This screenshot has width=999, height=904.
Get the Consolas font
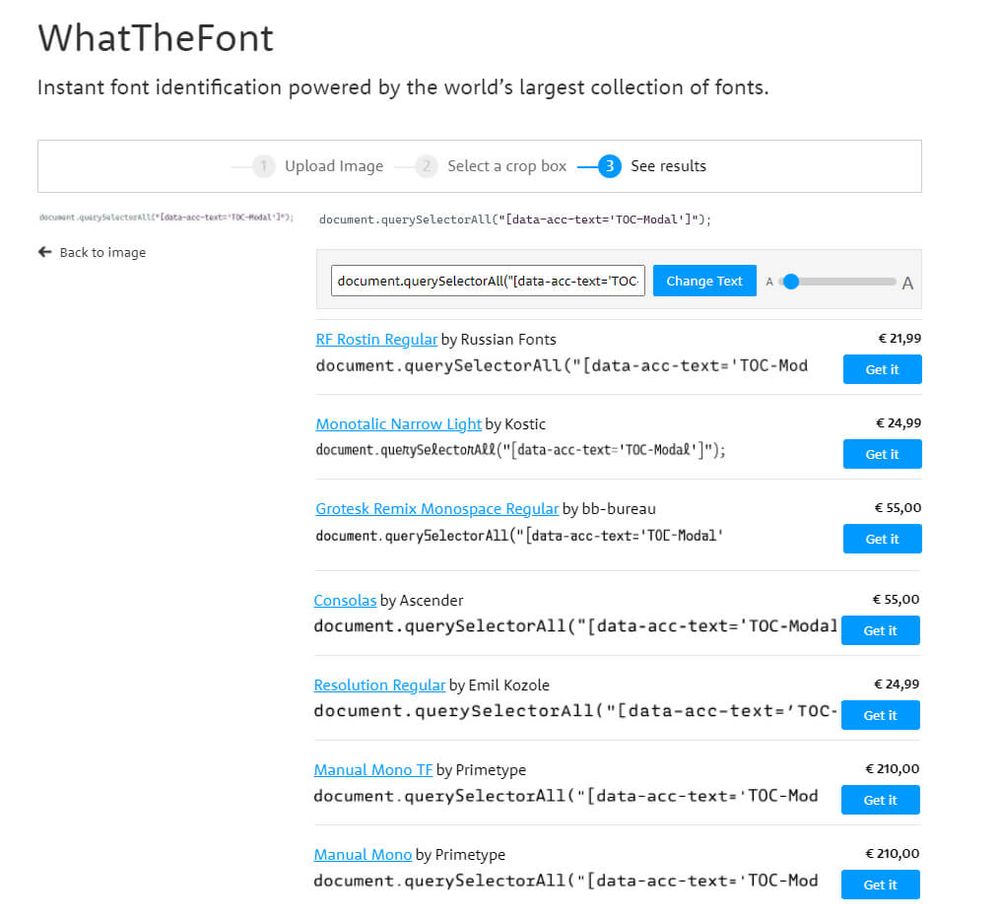(880, 630)
